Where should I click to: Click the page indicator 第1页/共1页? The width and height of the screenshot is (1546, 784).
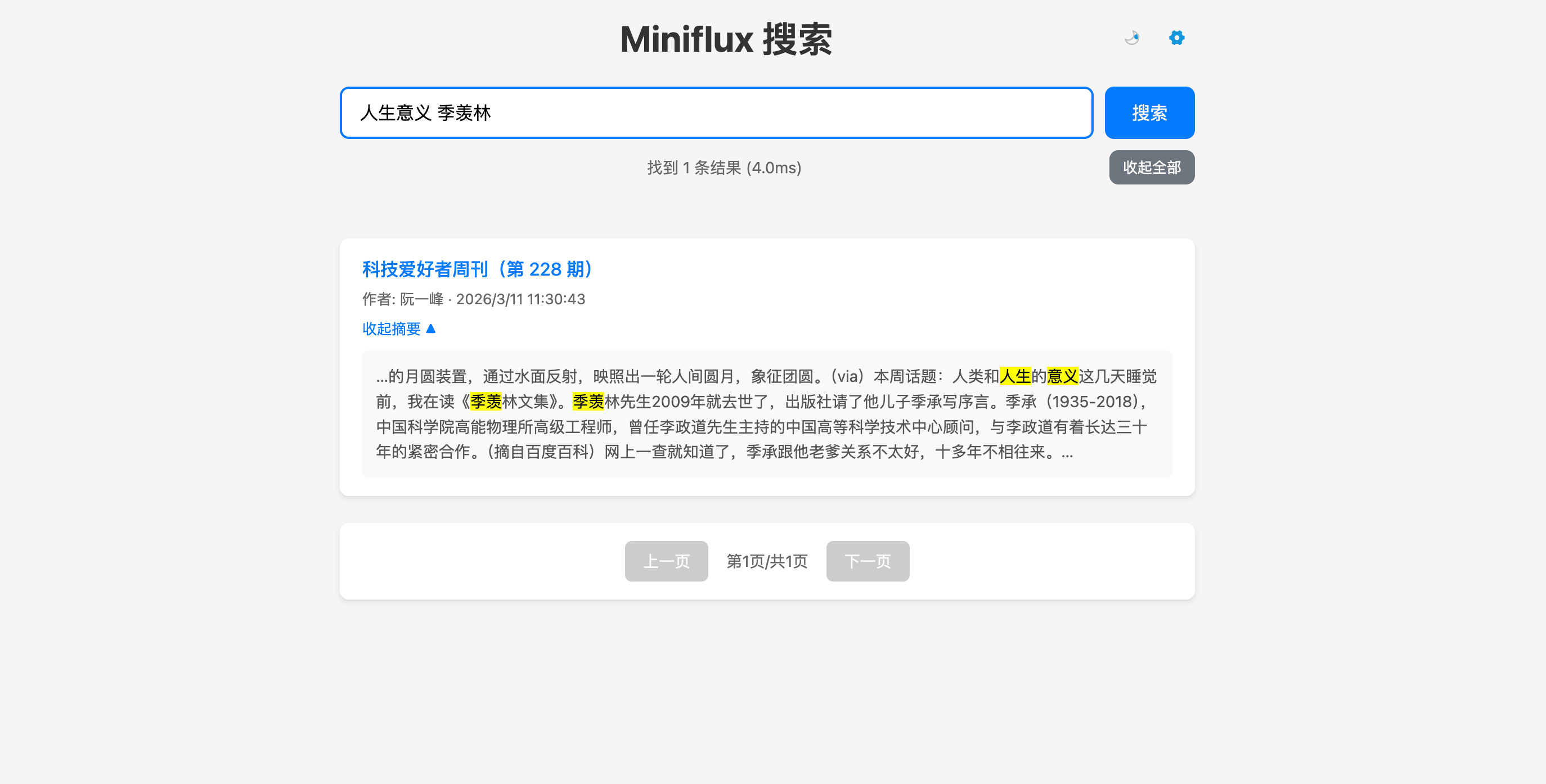pyautogui.click(x=767, y=561)
